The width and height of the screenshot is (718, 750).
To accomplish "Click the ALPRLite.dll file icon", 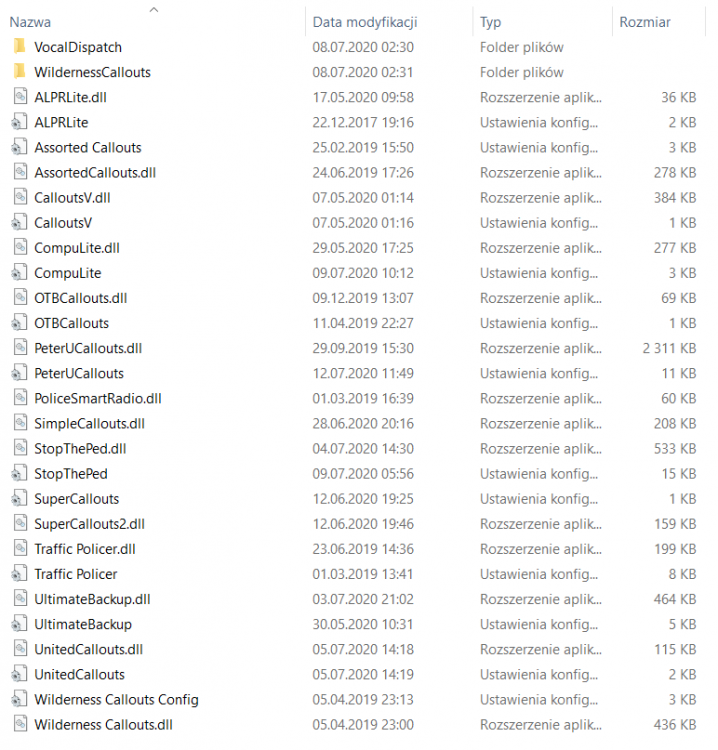I will [x=20, y=97].
